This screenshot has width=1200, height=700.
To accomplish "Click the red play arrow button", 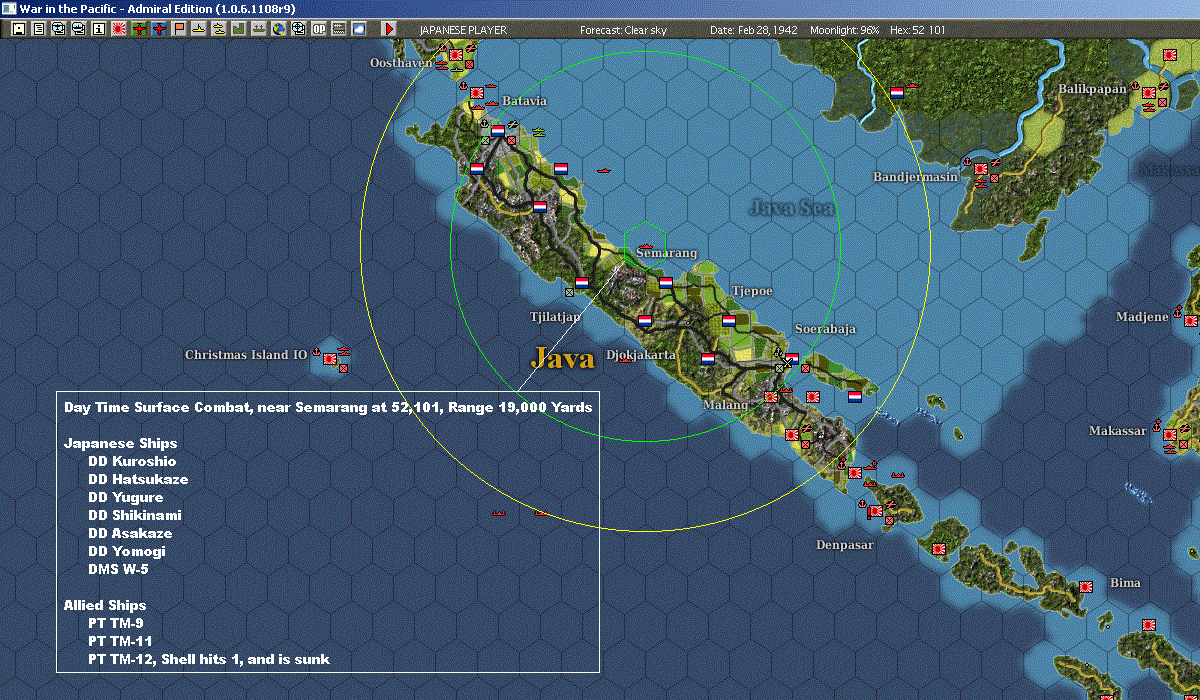I will pos(389,29).
